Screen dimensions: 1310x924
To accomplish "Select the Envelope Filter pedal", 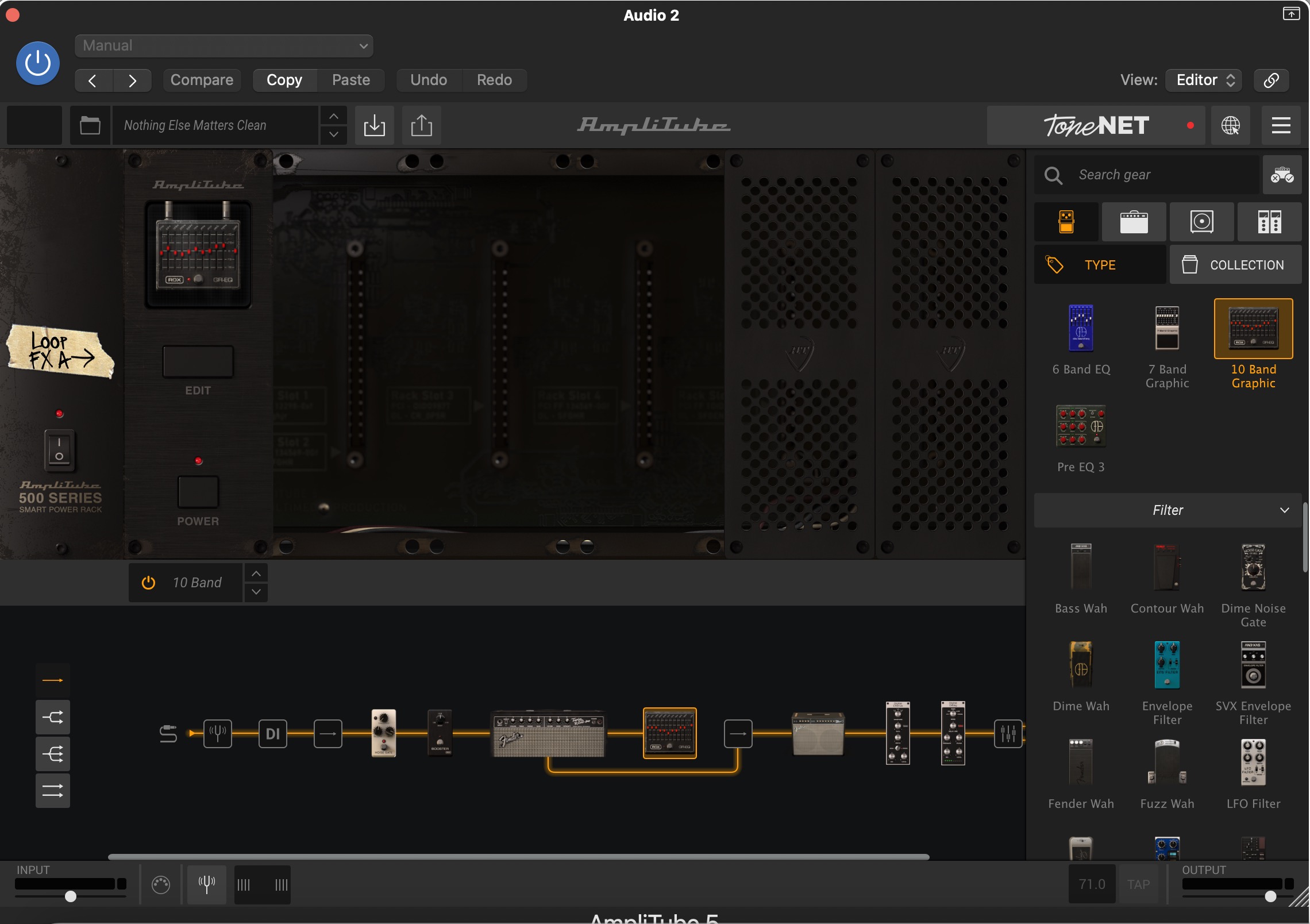I will [1167, 683].
